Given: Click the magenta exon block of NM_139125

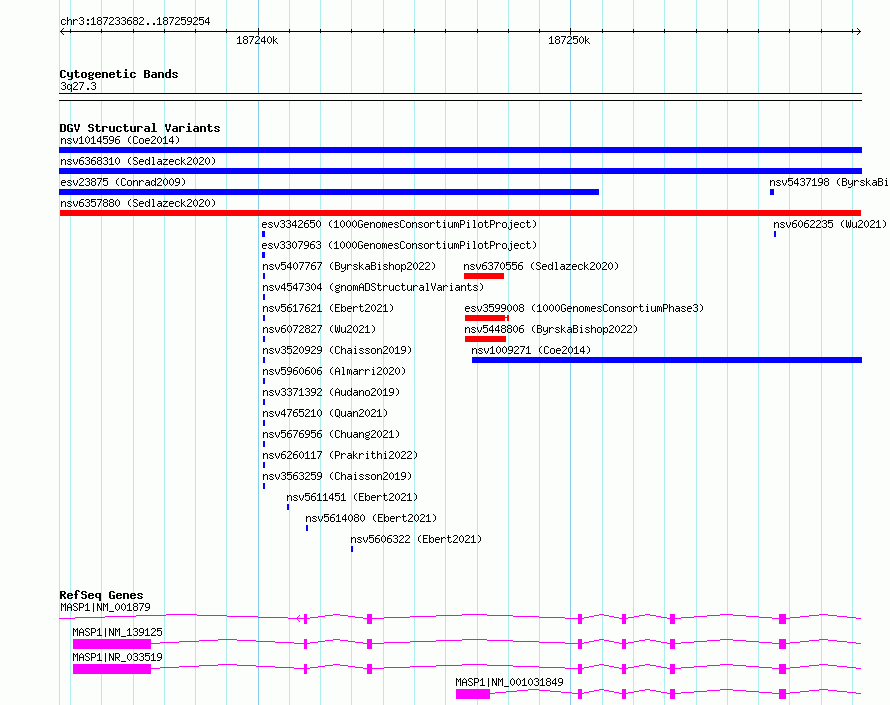Looking at the screenshot, I should coord(112,644).
